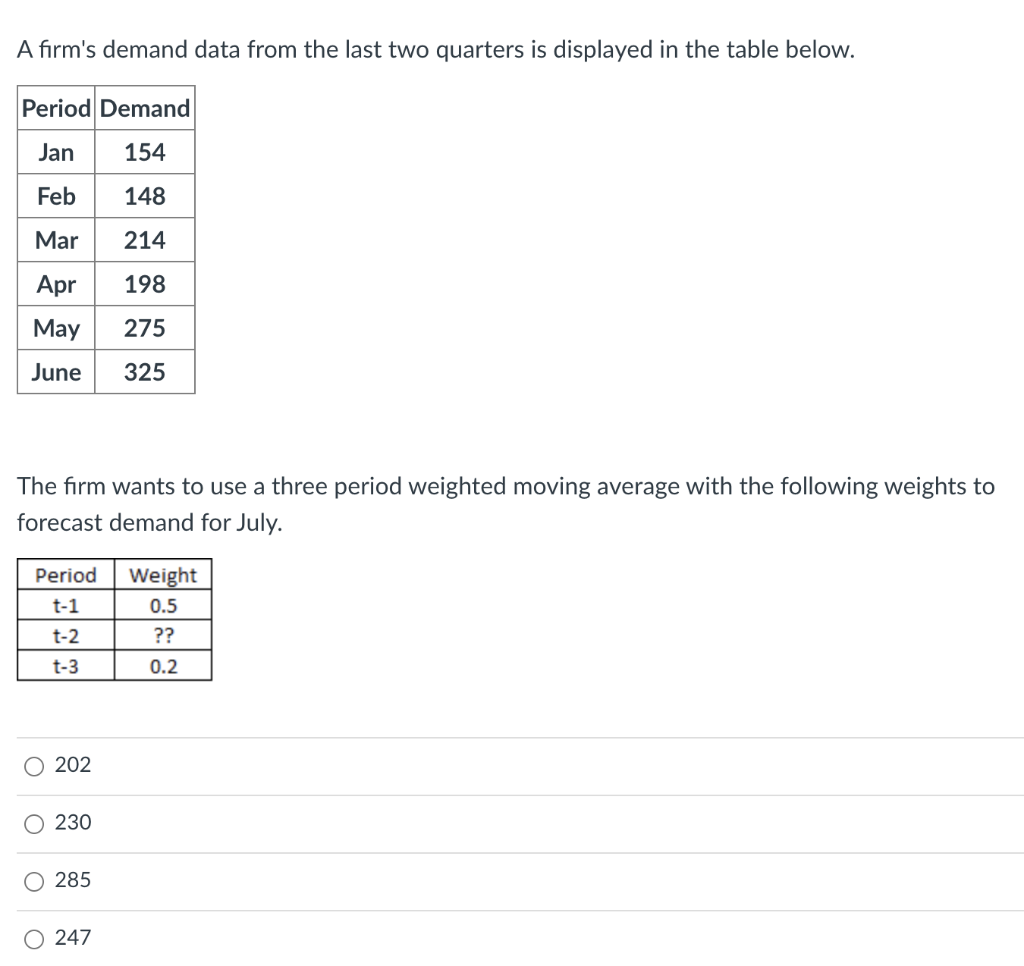
Task: Click the June demand value 325
Action: (x=144, y=372)
